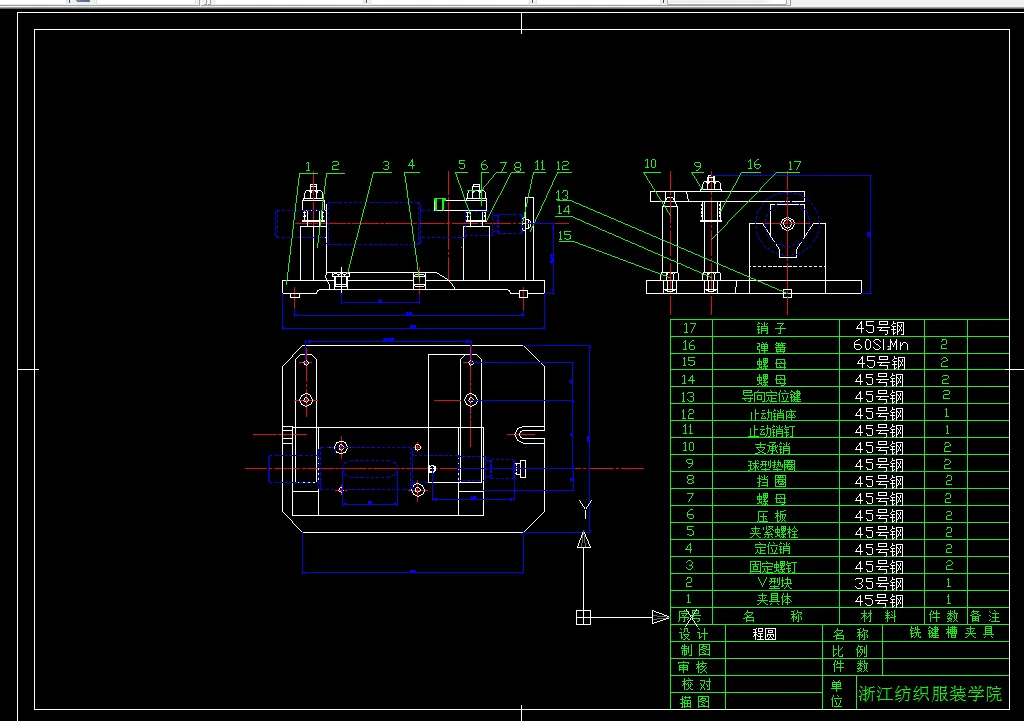The width and height of the screenshot is (1024, 721).
Task: Click balloon number 13 beside front view
Action: [562, 195]
